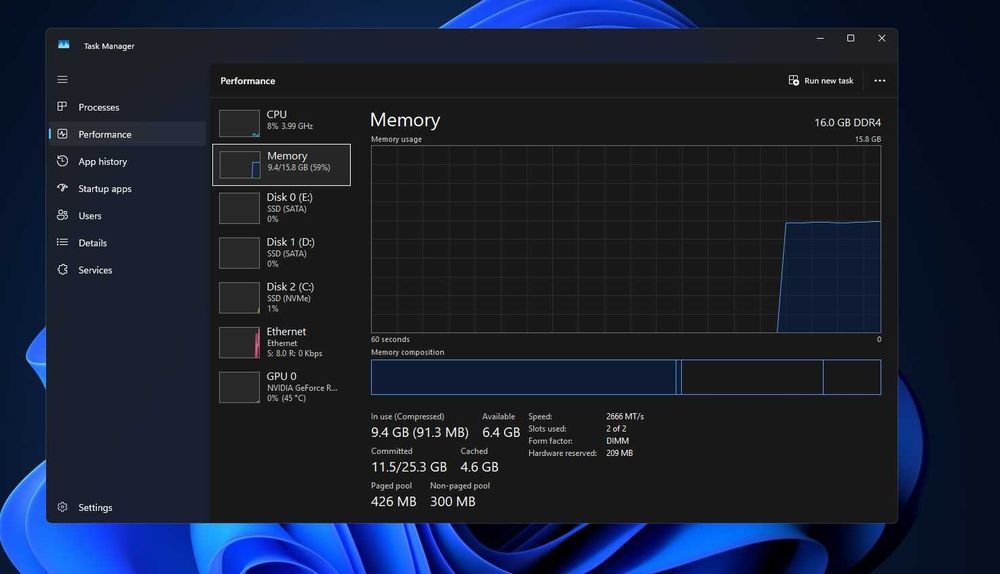Click the App history clock icon
The height and width of the screenshot is (574, 1000).
pos(62,161)
